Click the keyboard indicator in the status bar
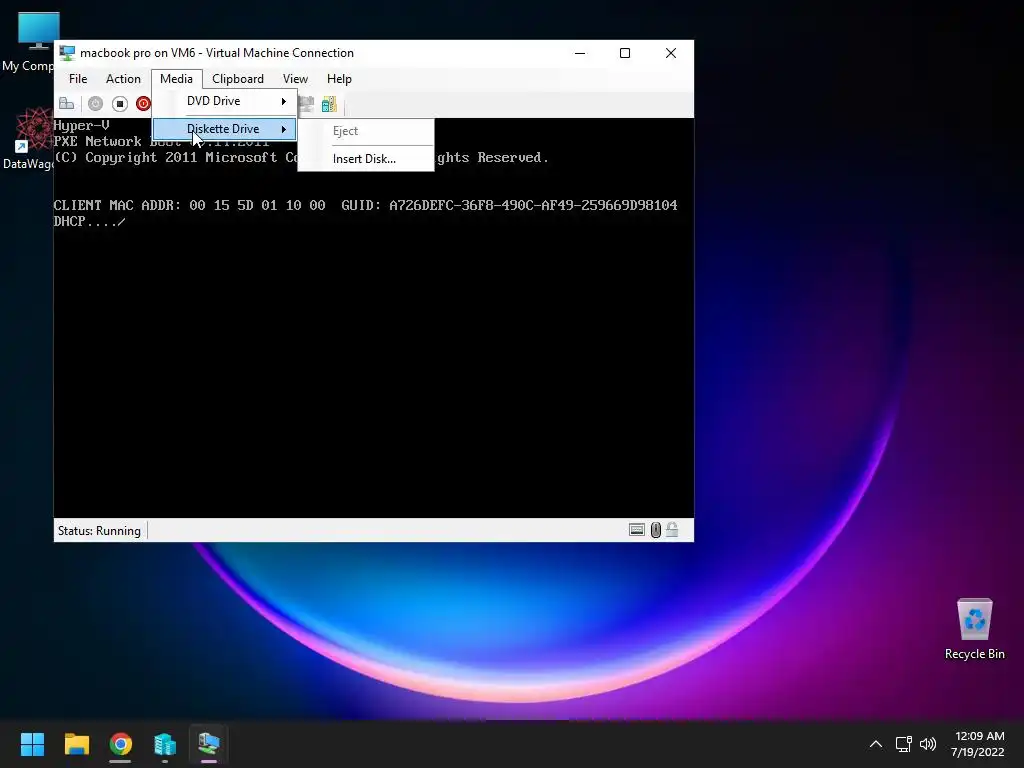The width and height of the screenshot is (1024, 768). [x=637, y=530]
